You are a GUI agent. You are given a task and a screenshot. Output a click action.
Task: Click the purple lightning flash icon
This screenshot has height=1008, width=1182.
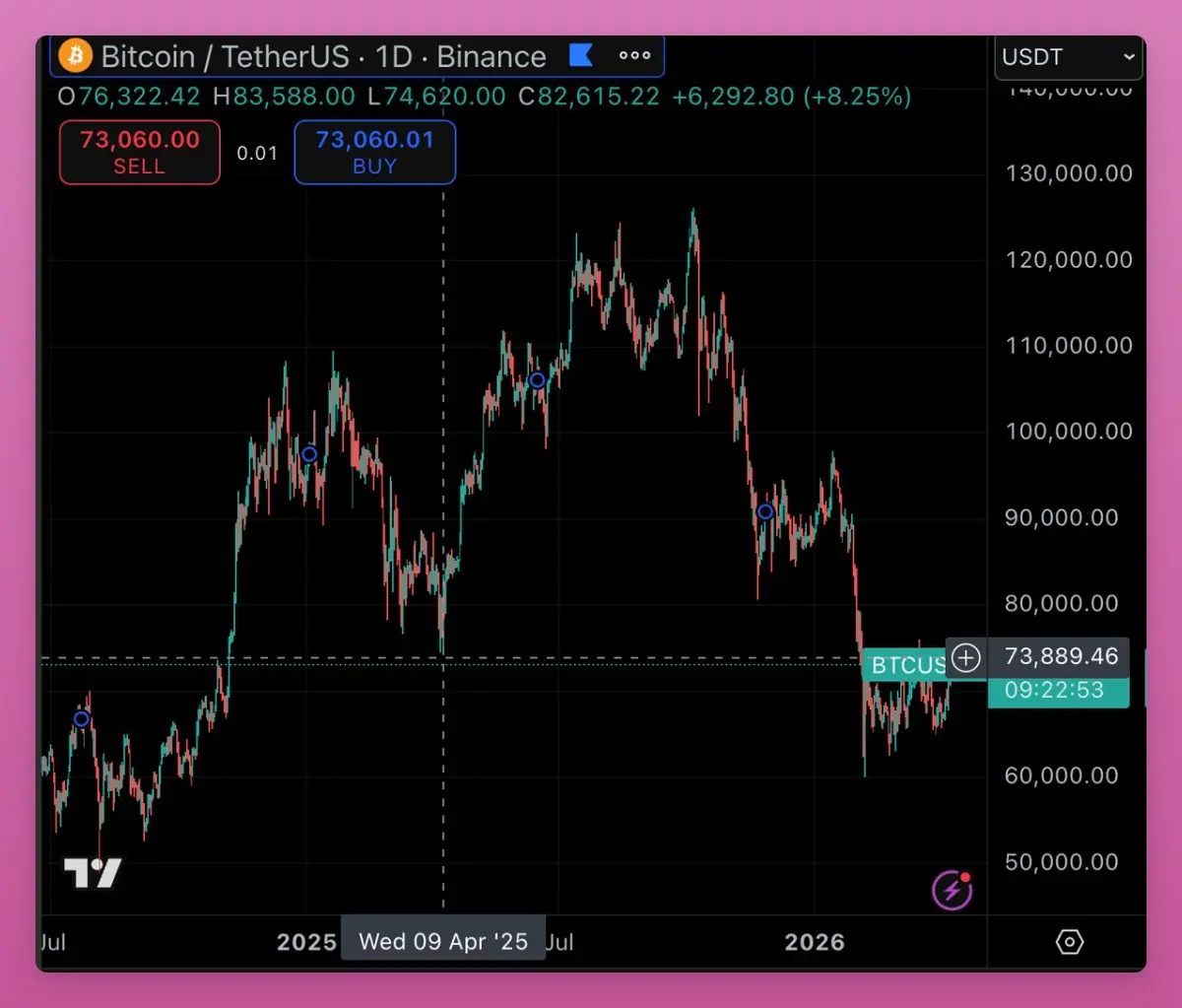(952, 891)
